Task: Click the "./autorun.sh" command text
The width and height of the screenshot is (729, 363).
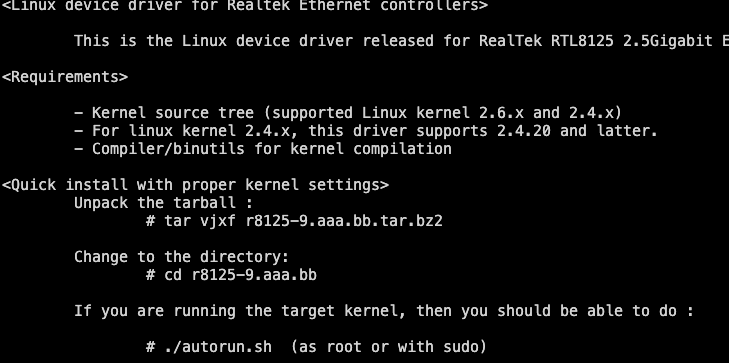Action: (218, 347)
